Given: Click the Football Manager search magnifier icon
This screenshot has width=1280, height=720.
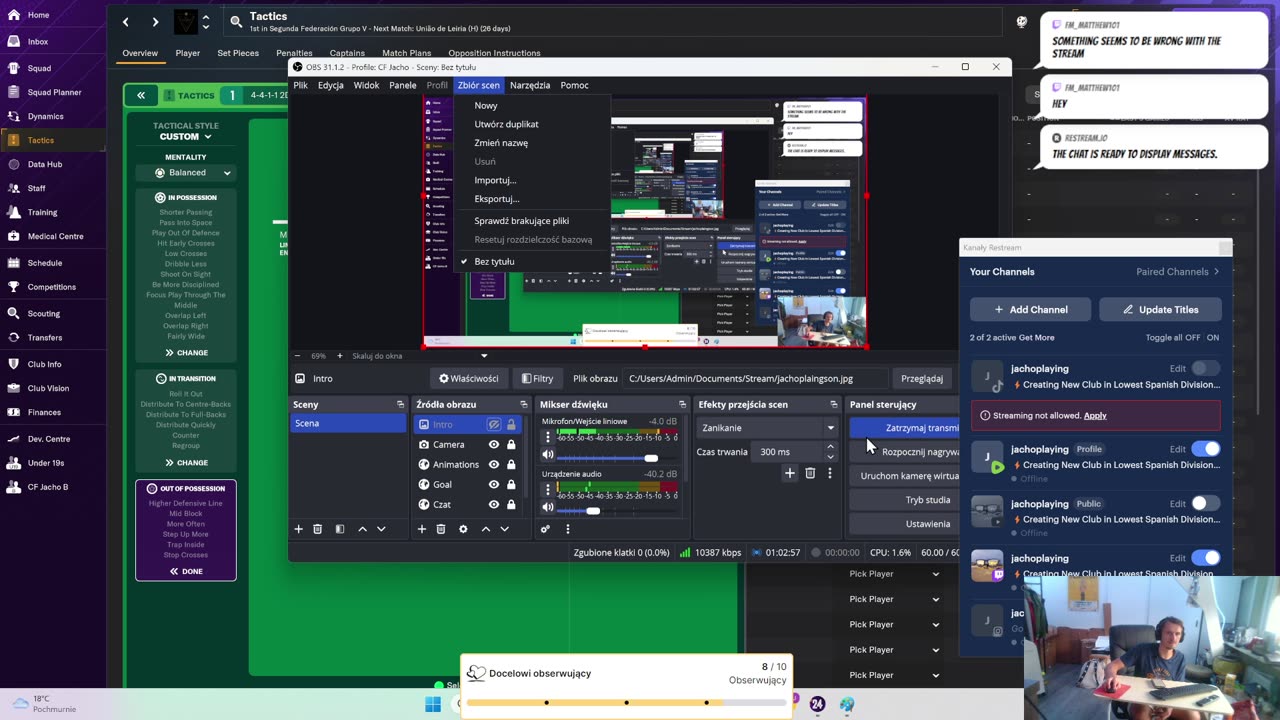Looking at the screenshot, I should (236, 21).
